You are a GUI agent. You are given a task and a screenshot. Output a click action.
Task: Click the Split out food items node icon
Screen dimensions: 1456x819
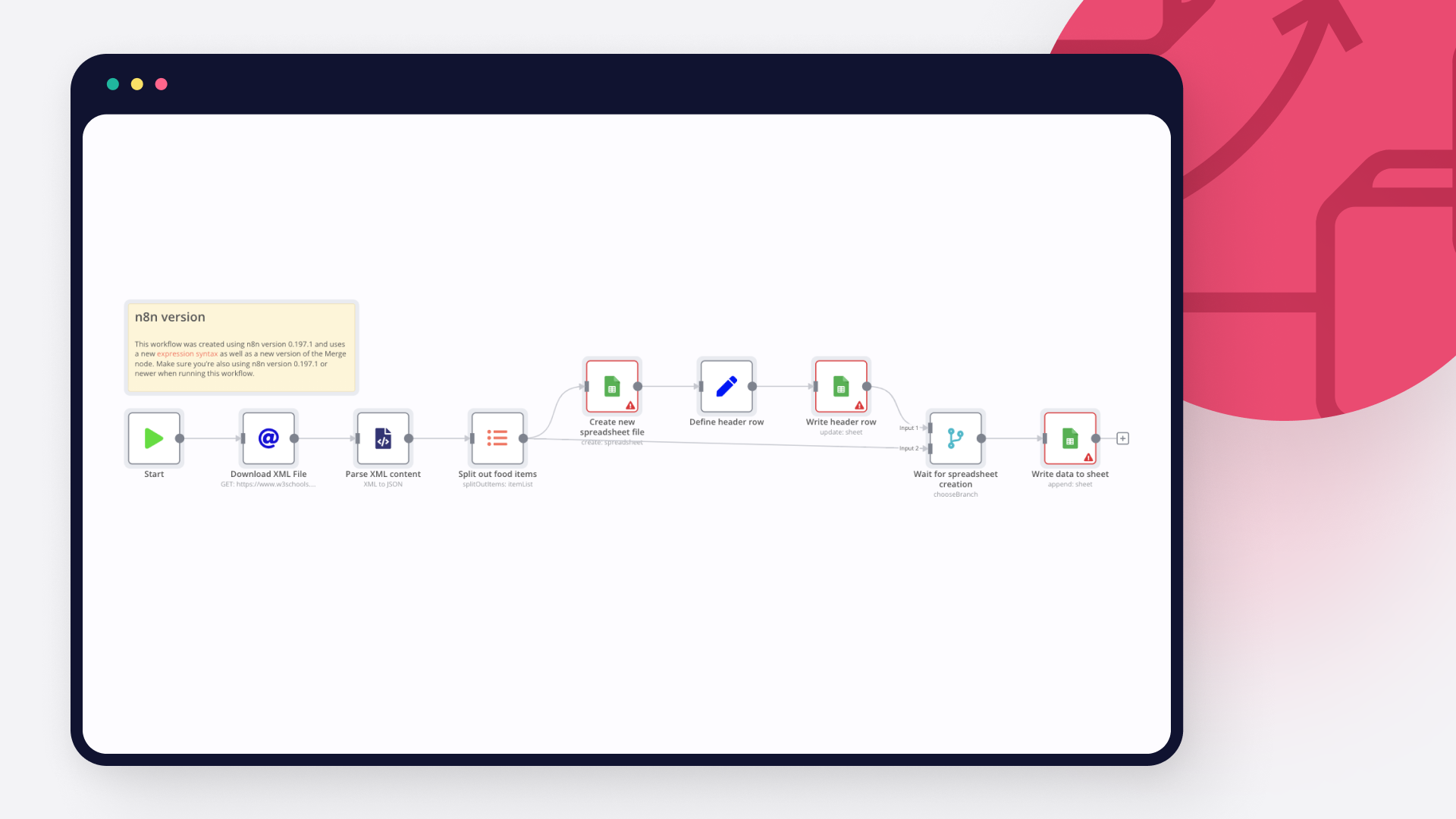click(x=497, y=438)
